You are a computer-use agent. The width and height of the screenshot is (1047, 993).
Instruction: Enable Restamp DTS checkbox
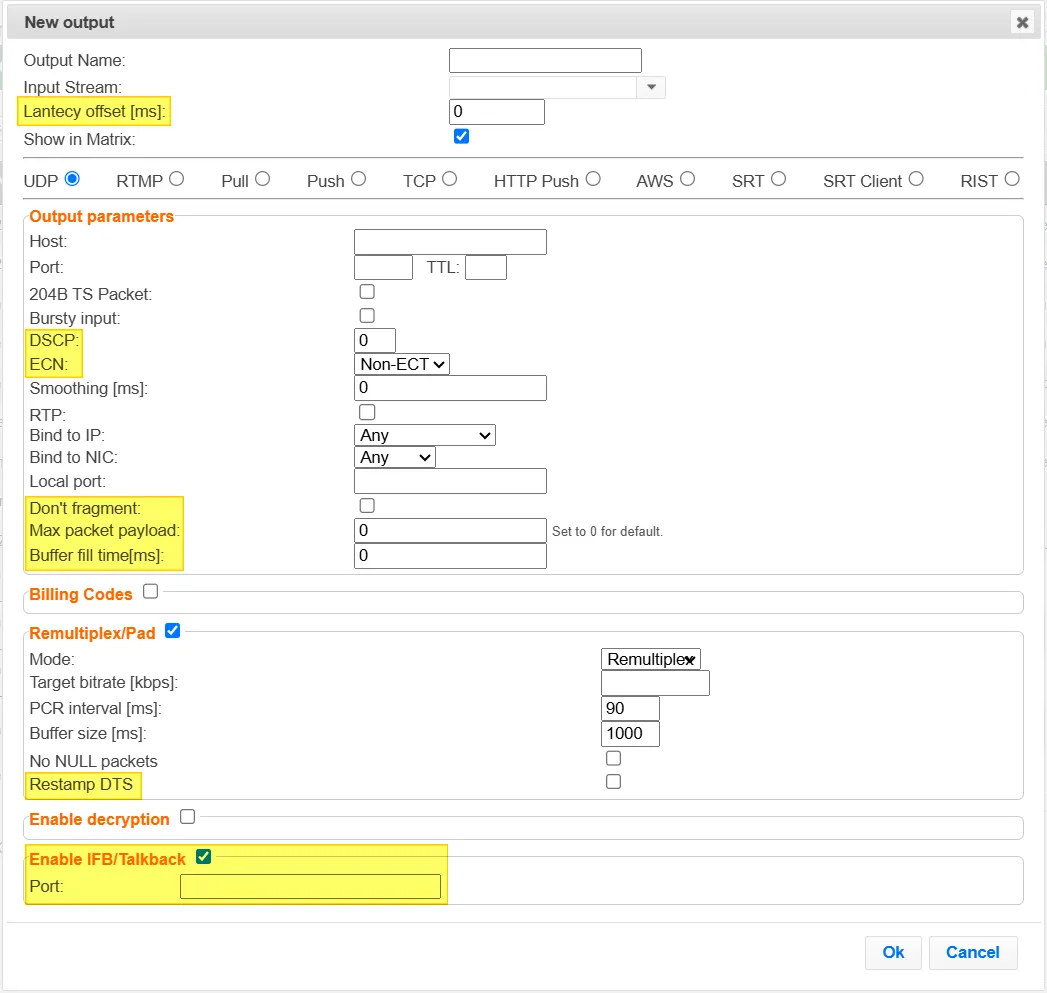click(x=614, y=781)
